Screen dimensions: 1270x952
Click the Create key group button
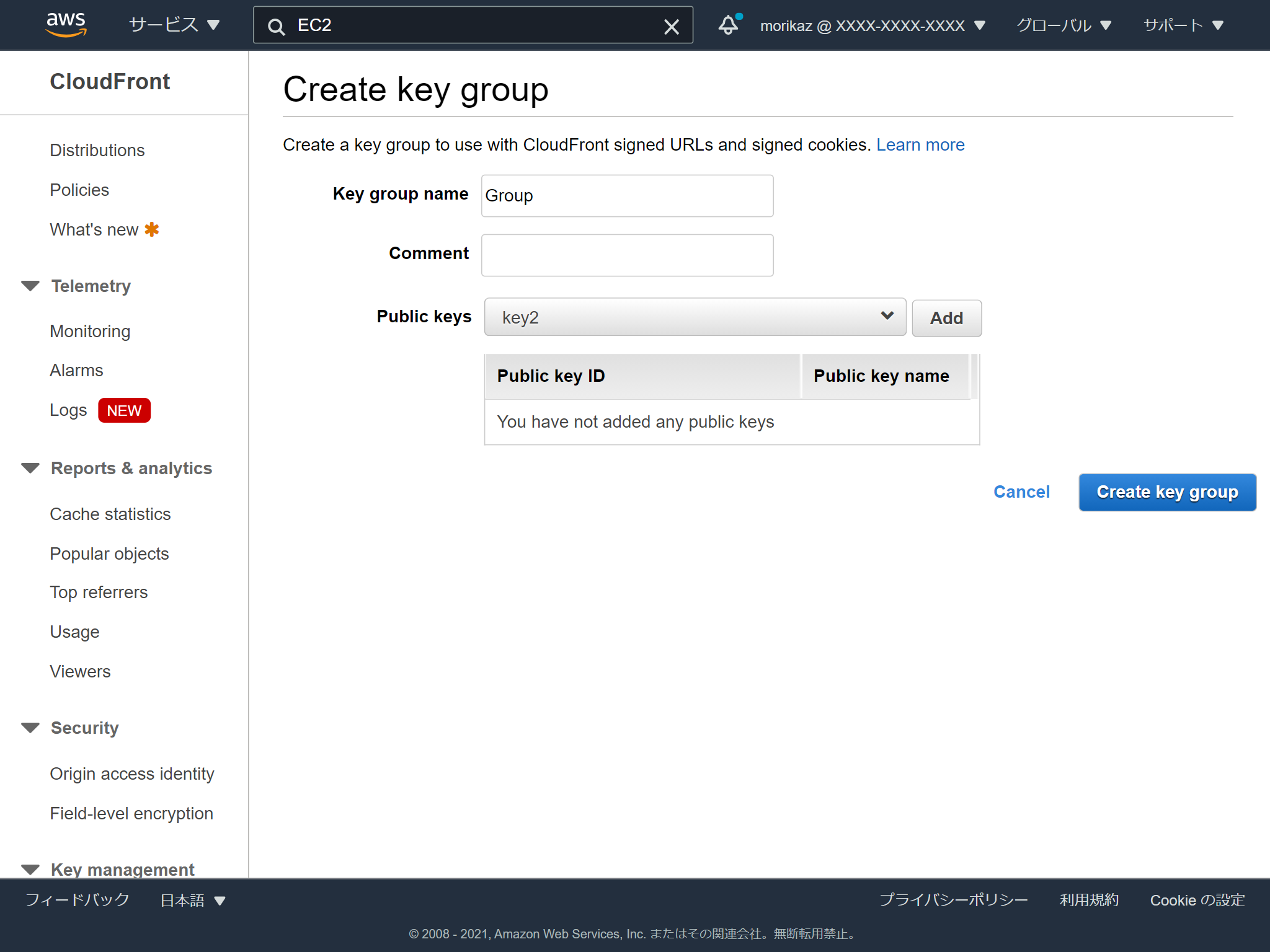click(x=1166, y=491)
